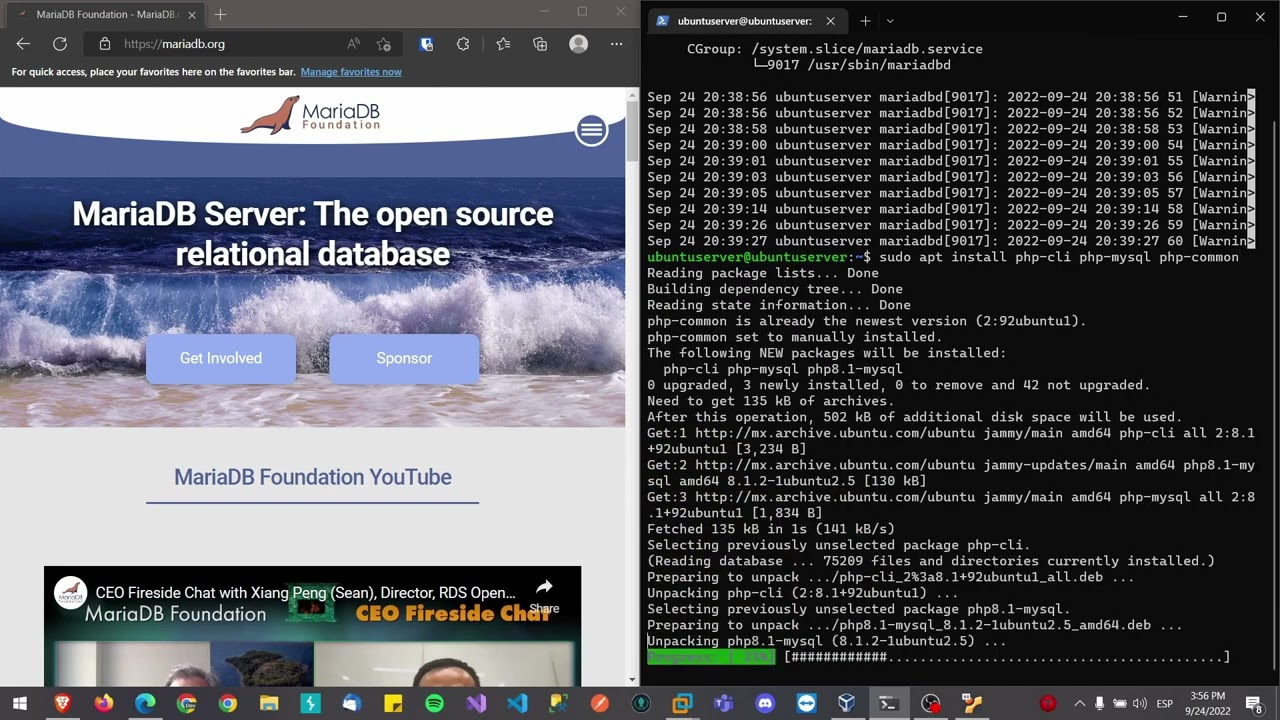
Task: Go back in the Edge browser
Action: (23, 44)
